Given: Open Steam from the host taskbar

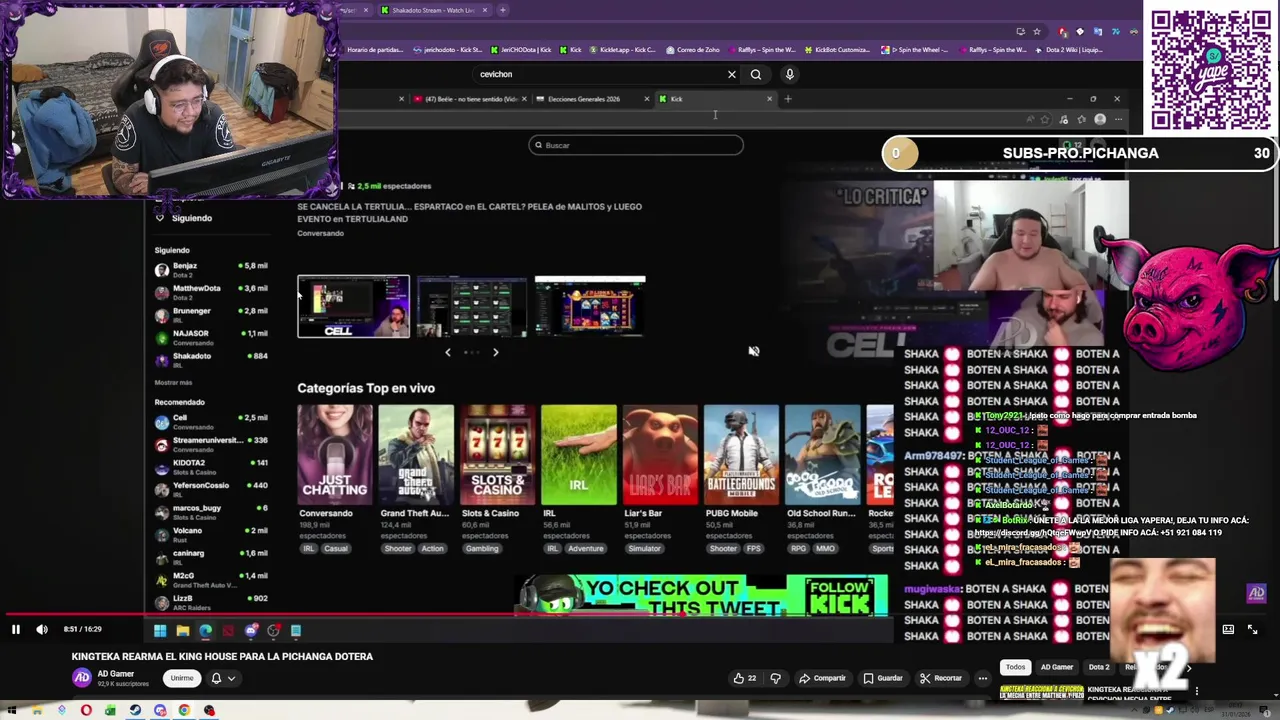Looking at the screenshot, I should pos(135,711).
